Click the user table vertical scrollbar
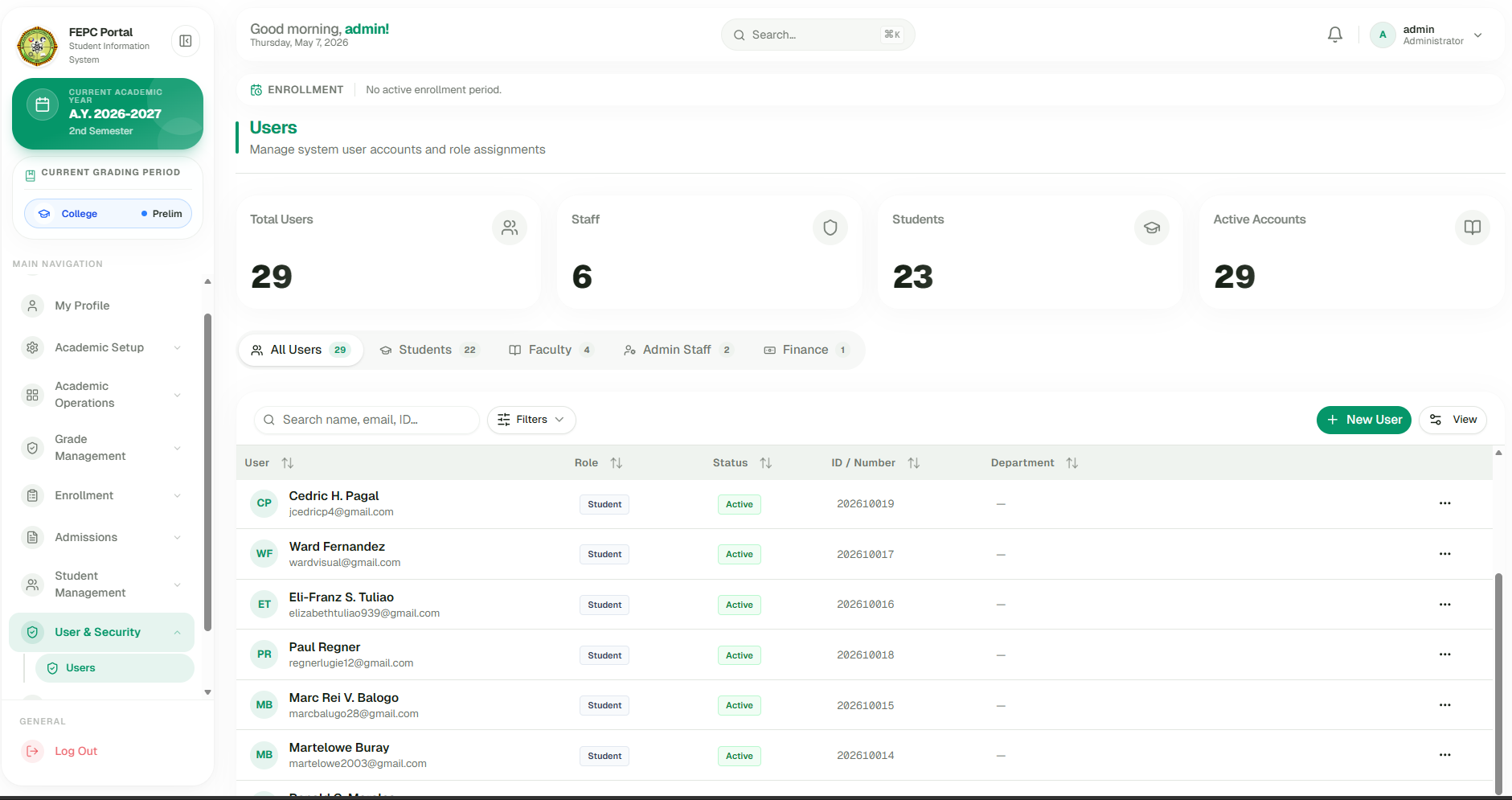 [1498, 683]
